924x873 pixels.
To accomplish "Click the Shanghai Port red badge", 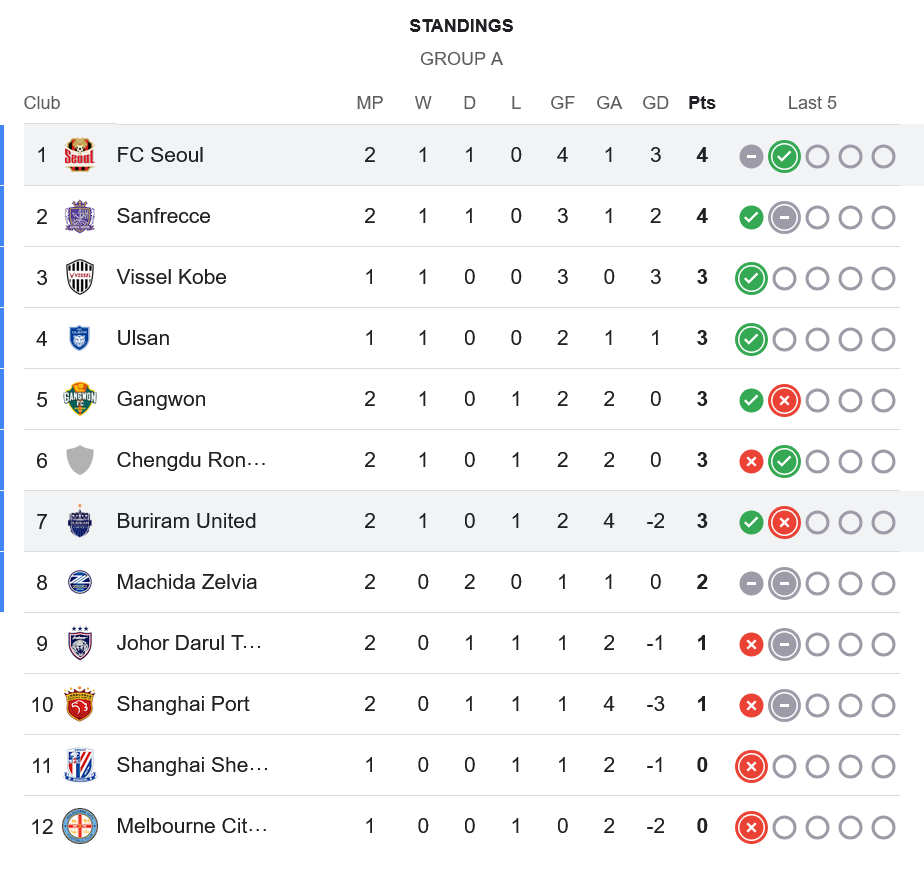I will point(80,704).
